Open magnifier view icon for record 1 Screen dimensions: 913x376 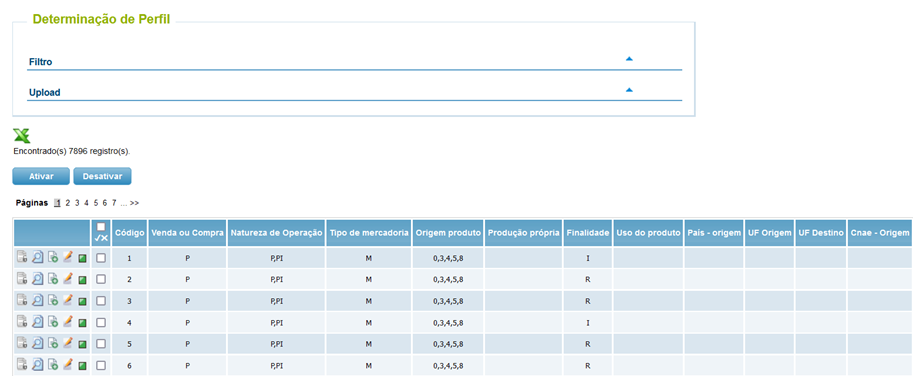[37, 258]
